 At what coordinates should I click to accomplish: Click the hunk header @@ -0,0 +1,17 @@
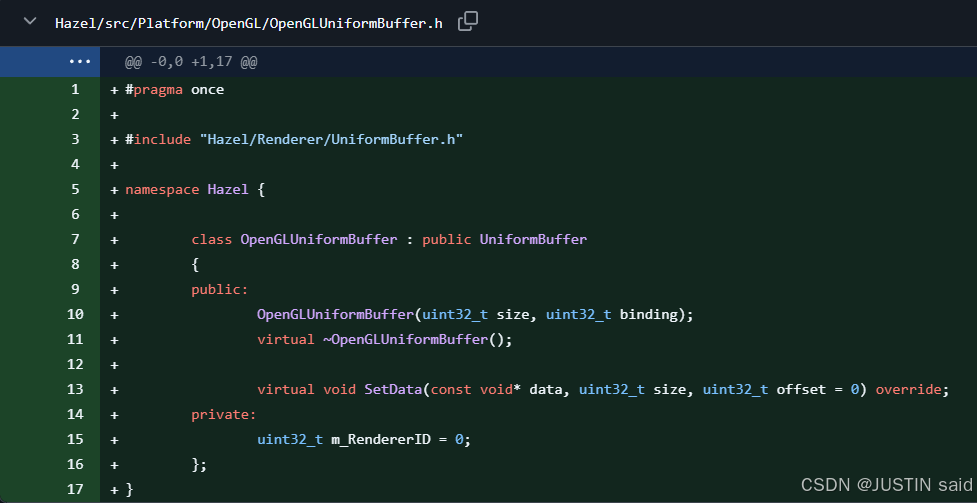(191, 62)
